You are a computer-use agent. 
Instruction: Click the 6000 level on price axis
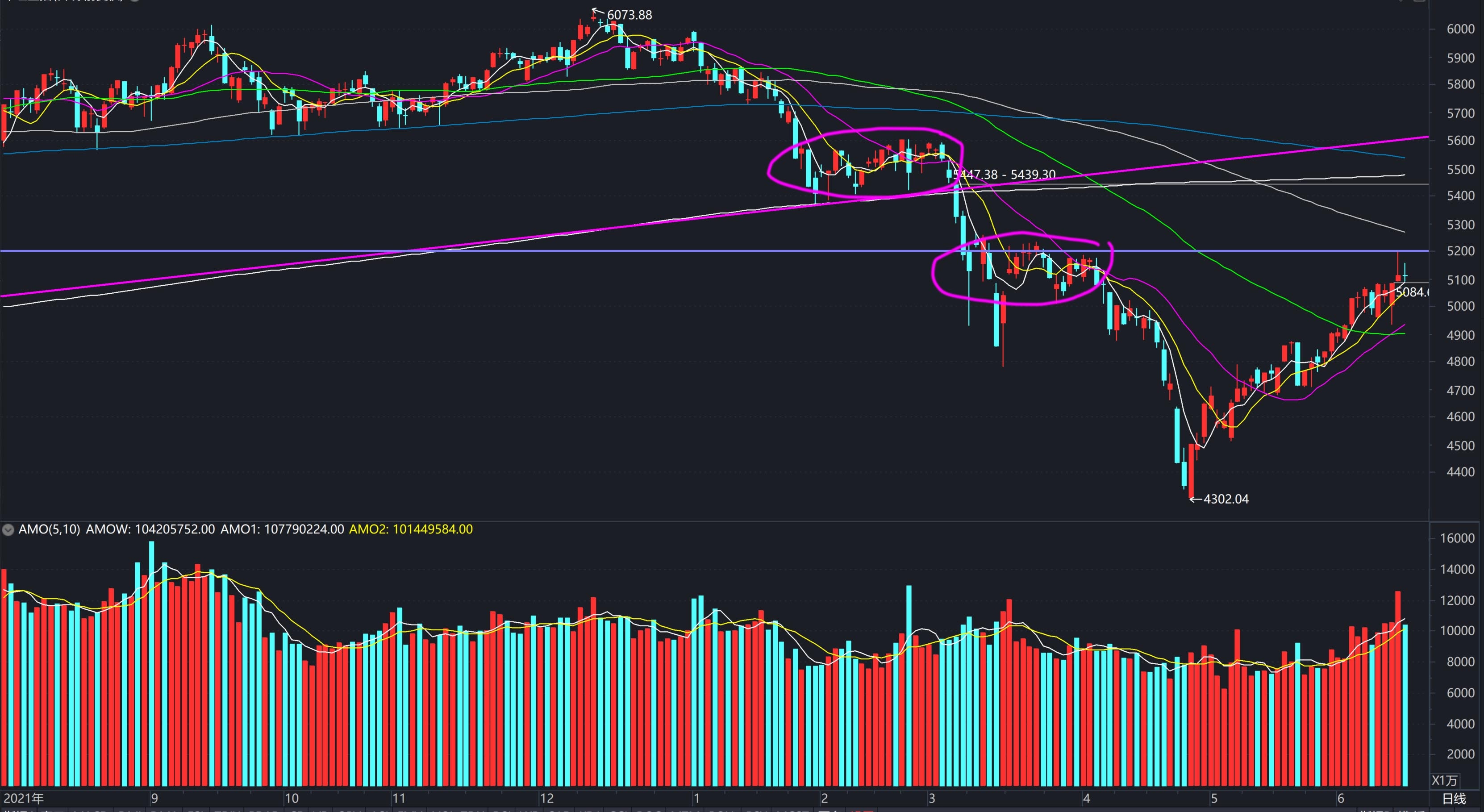[x=1460, y=29]
